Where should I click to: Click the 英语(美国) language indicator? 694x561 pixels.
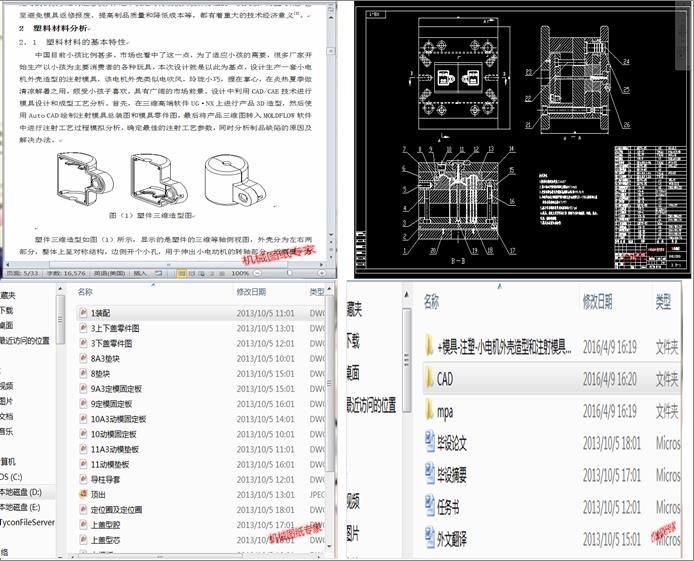pyautogui.click(x=109, y=273)
